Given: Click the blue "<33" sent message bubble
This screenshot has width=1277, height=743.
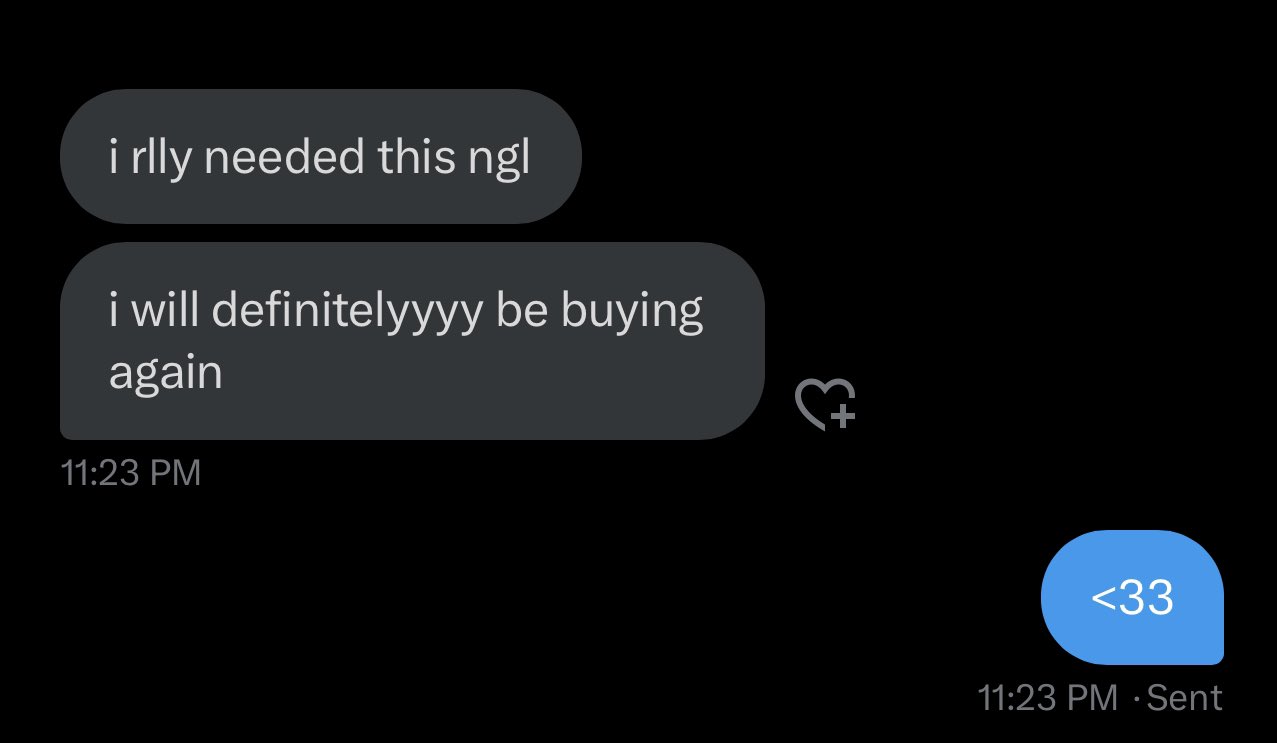Looking at the screenshot, I should pos(1132,597).
